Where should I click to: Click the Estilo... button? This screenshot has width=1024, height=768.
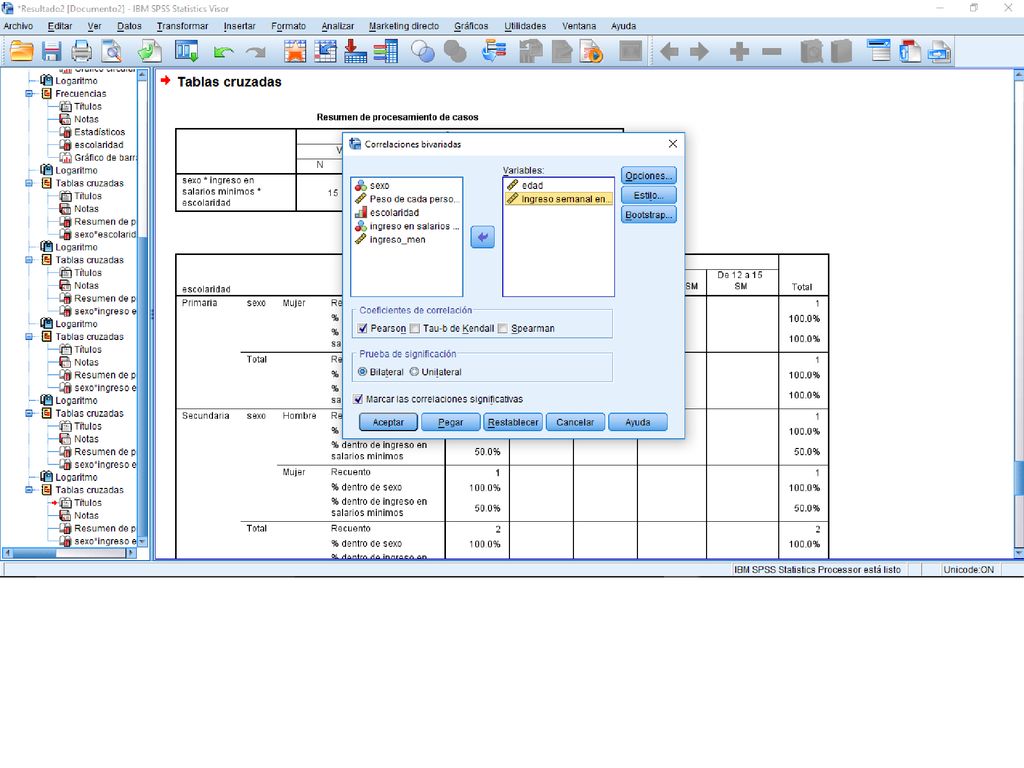click(x=648, y=195)
